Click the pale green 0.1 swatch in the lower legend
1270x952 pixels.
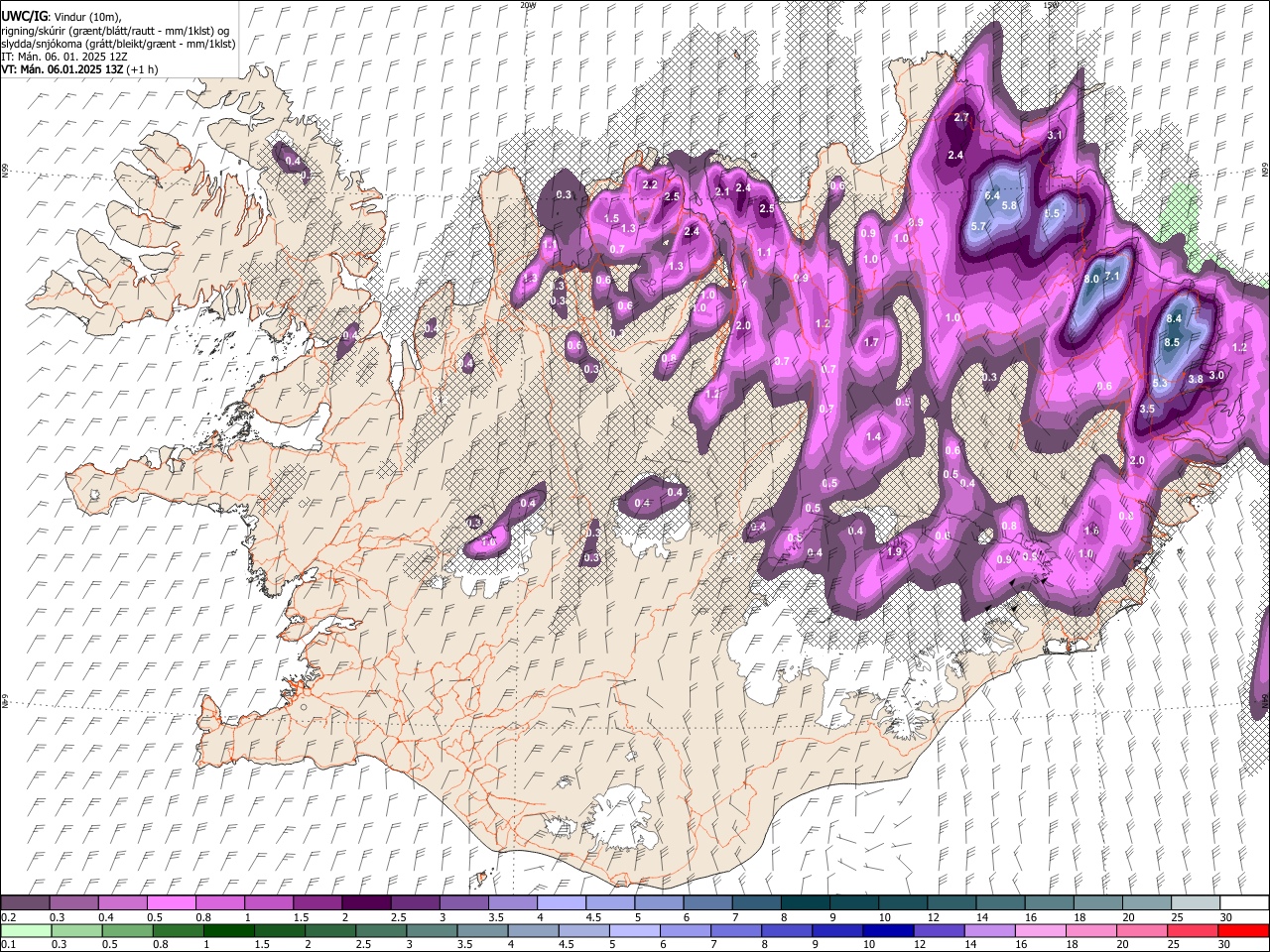pos(27,930)
